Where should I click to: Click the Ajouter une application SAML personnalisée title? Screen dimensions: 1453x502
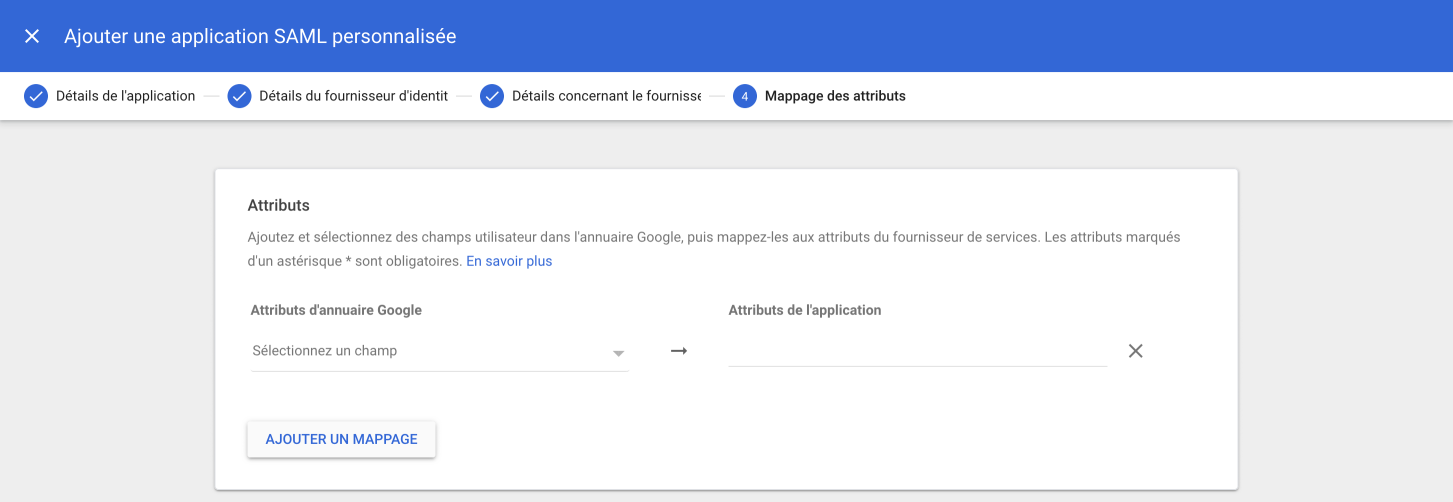point(260,36)
